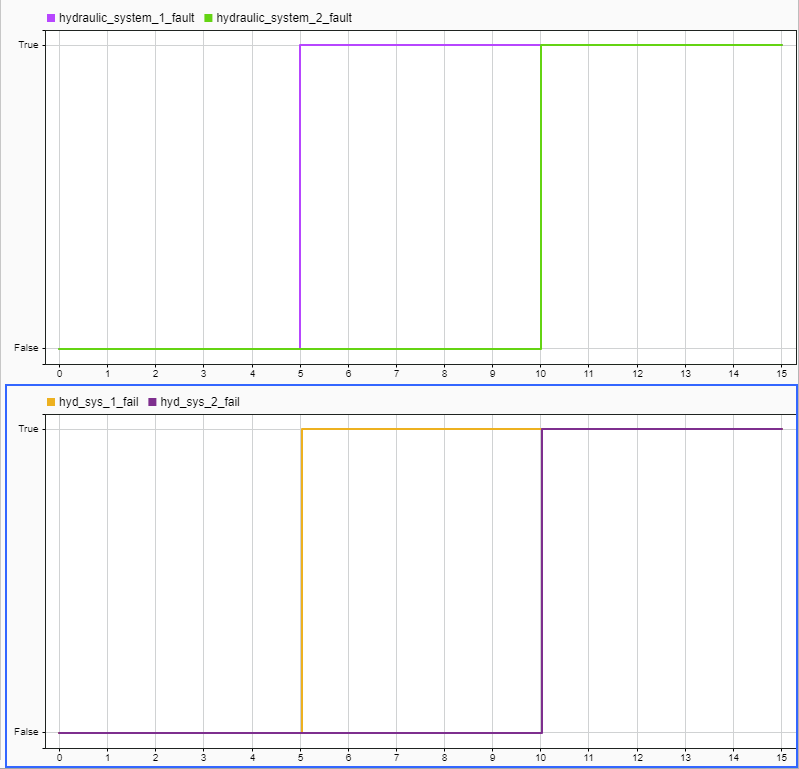Click green swatch beside hydraulic_system_2_fault
Image resolution: width=799 pixels, height=769 pixels.
tap(208, 18)
